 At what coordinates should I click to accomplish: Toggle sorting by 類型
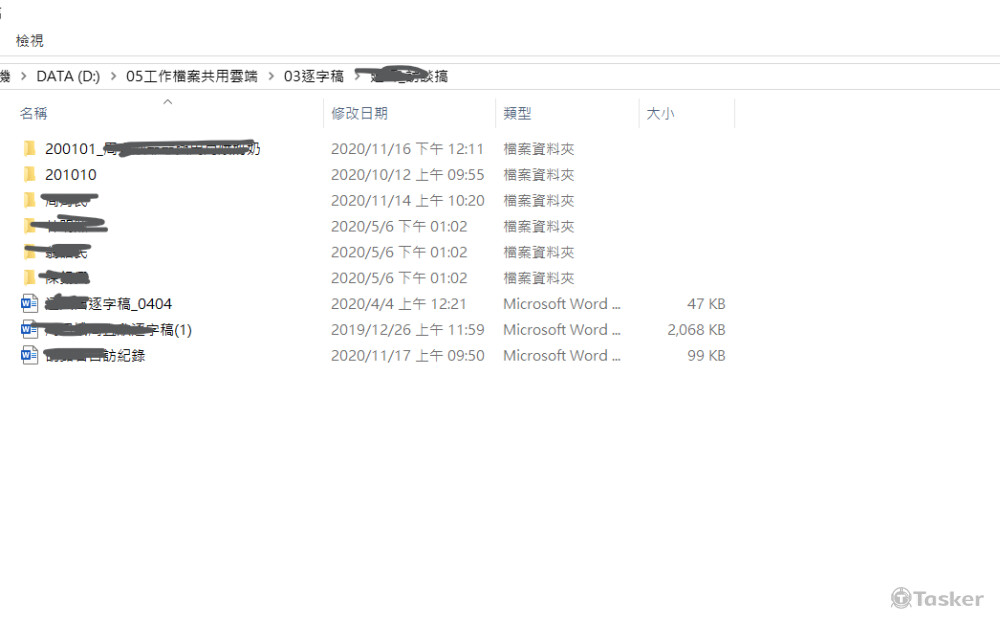[518, 113]
